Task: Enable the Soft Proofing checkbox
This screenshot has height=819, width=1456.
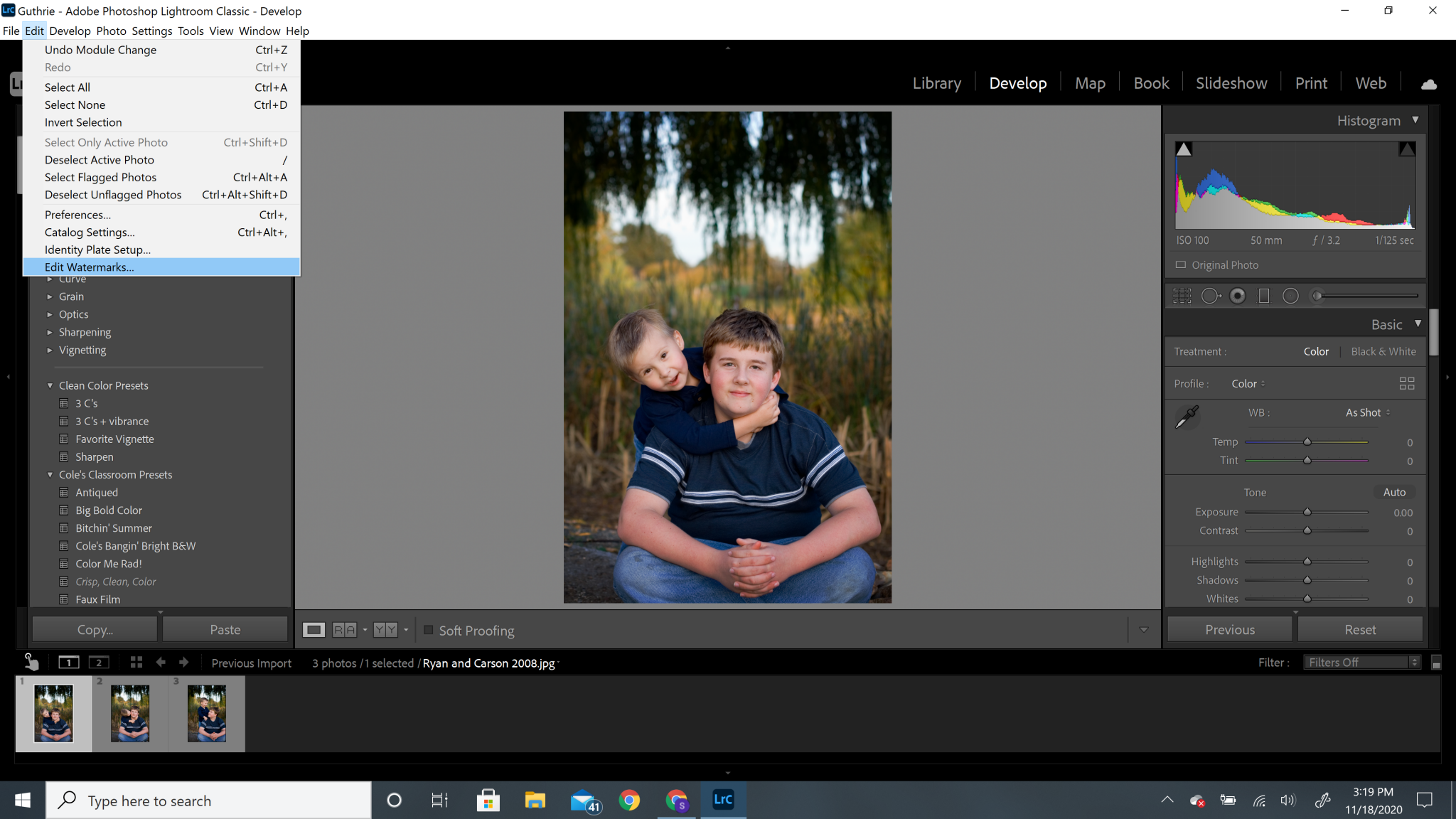Action: (x=429, y=630)
